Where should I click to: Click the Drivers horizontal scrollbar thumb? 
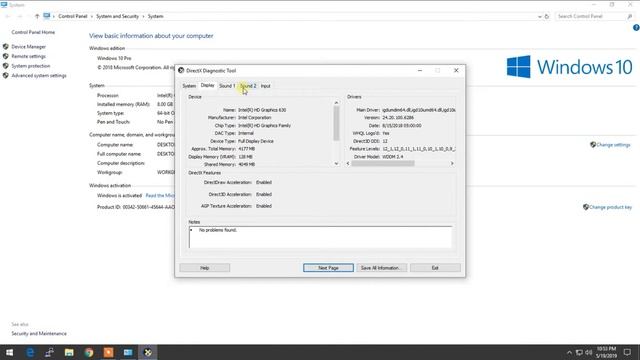383,163
